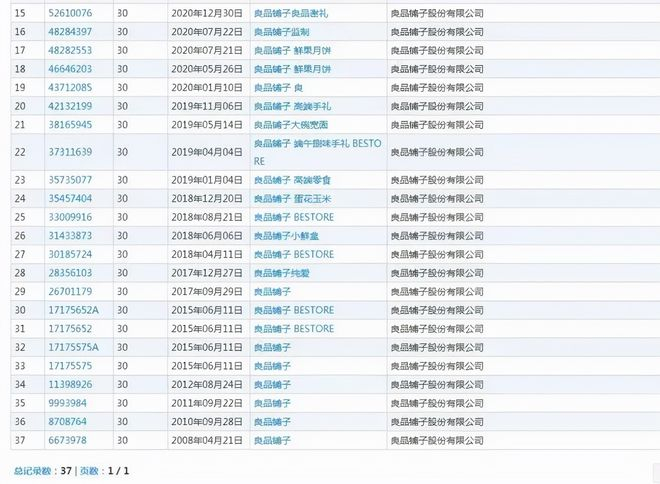Open registration number 52610076 link
This screenshot has height=484, width=660.
click(x=70, y=13)
